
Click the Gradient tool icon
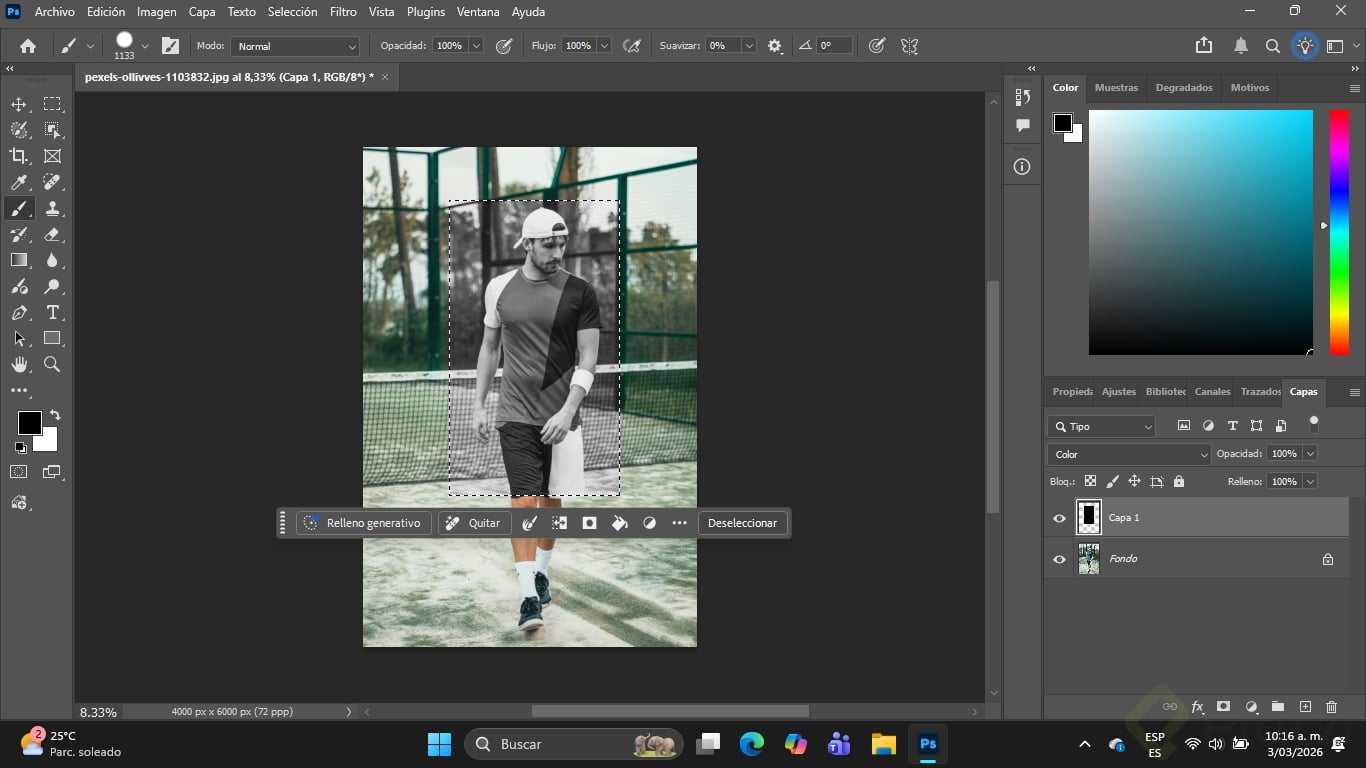(19, 260)
